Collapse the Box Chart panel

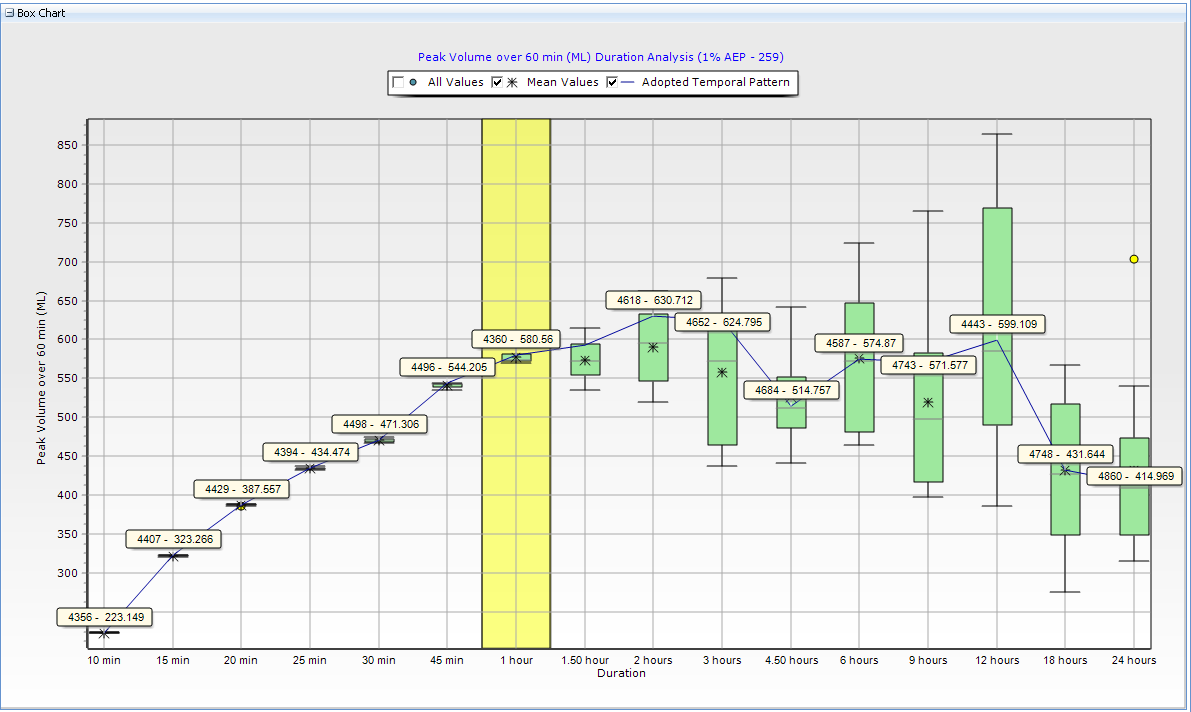[x=10, y=13]
